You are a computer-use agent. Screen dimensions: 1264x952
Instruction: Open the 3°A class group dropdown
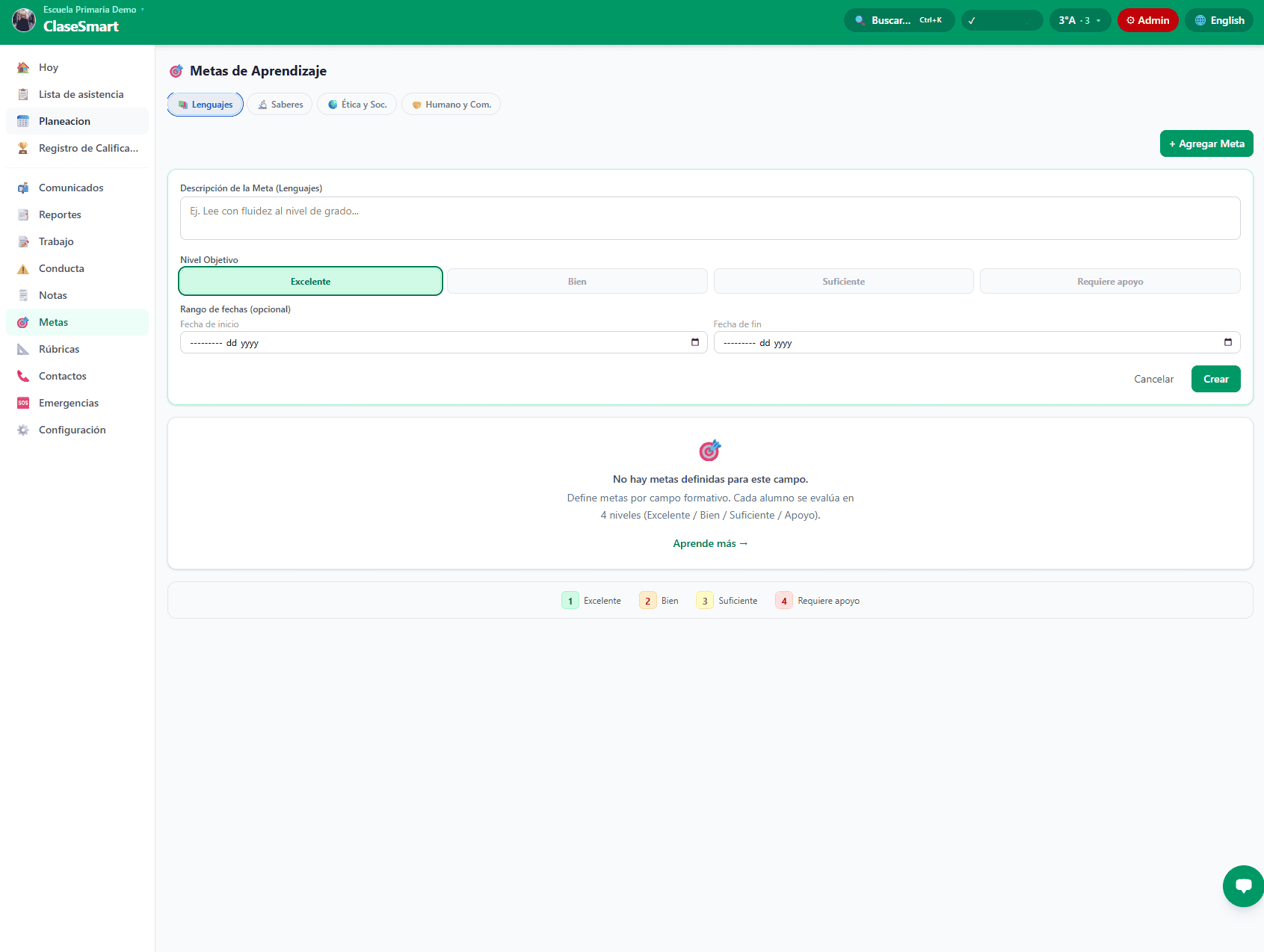(x=1080, y=20)
